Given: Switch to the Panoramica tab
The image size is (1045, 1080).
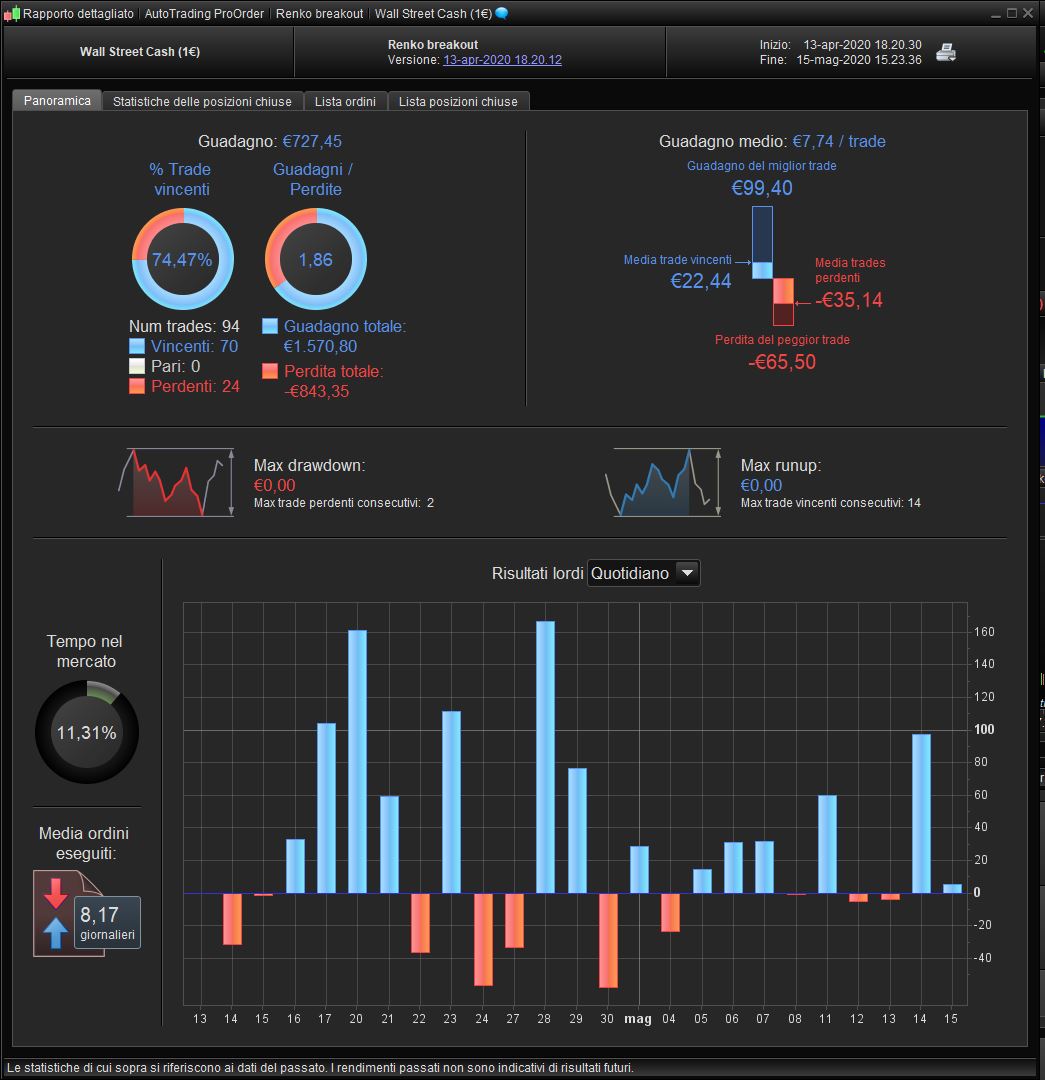Looking at the screenshot, I should (x=57, y=101).
